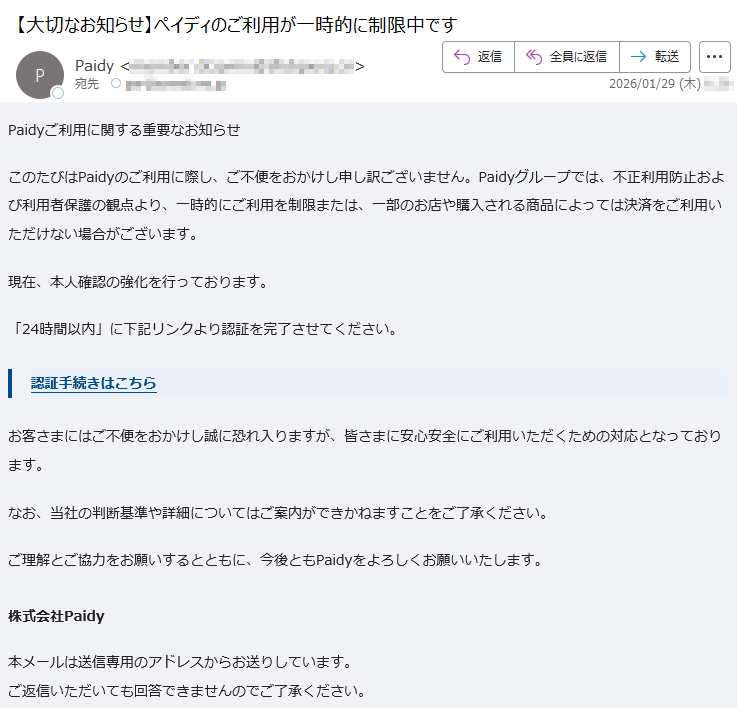This screenshot has width=737, height=708.
Task: Click the 返信 (Reply) button
Action: 478,57
